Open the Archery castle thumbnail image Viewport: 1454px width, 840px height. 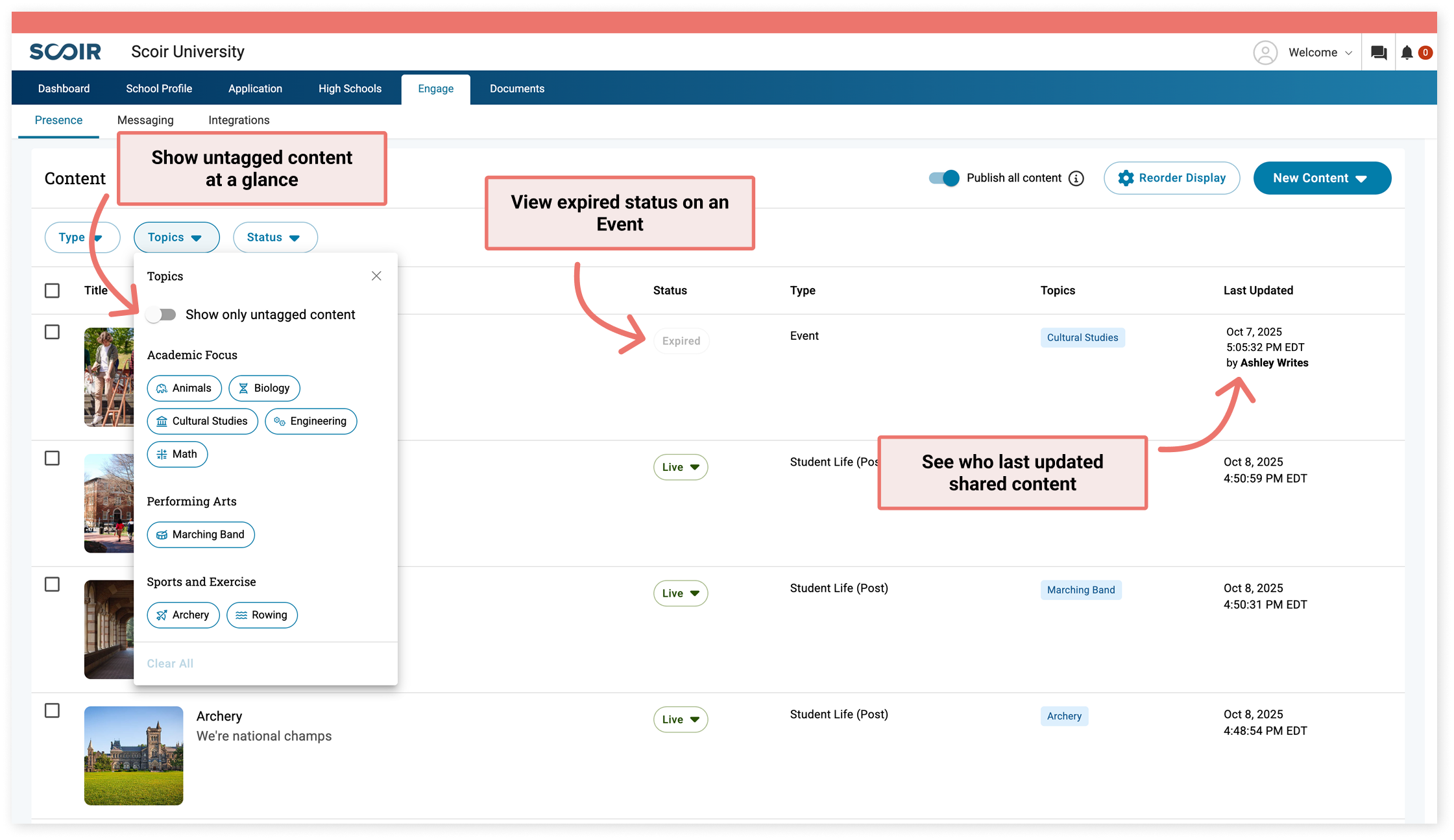(x=134, y=756)
